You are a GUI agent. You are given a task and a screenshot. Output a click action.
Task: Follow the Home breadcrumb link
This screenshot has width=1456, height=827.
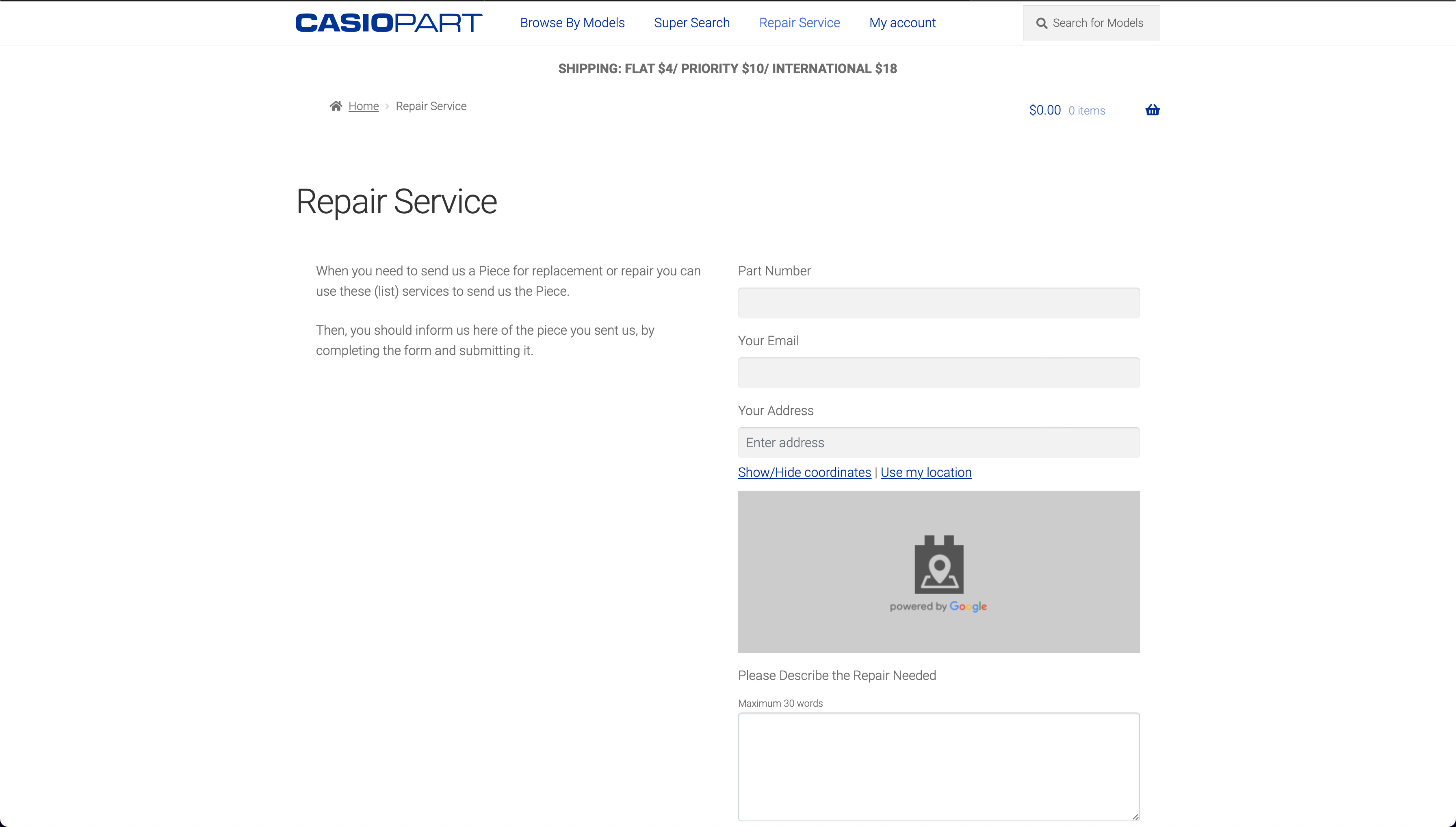(363, 106)
